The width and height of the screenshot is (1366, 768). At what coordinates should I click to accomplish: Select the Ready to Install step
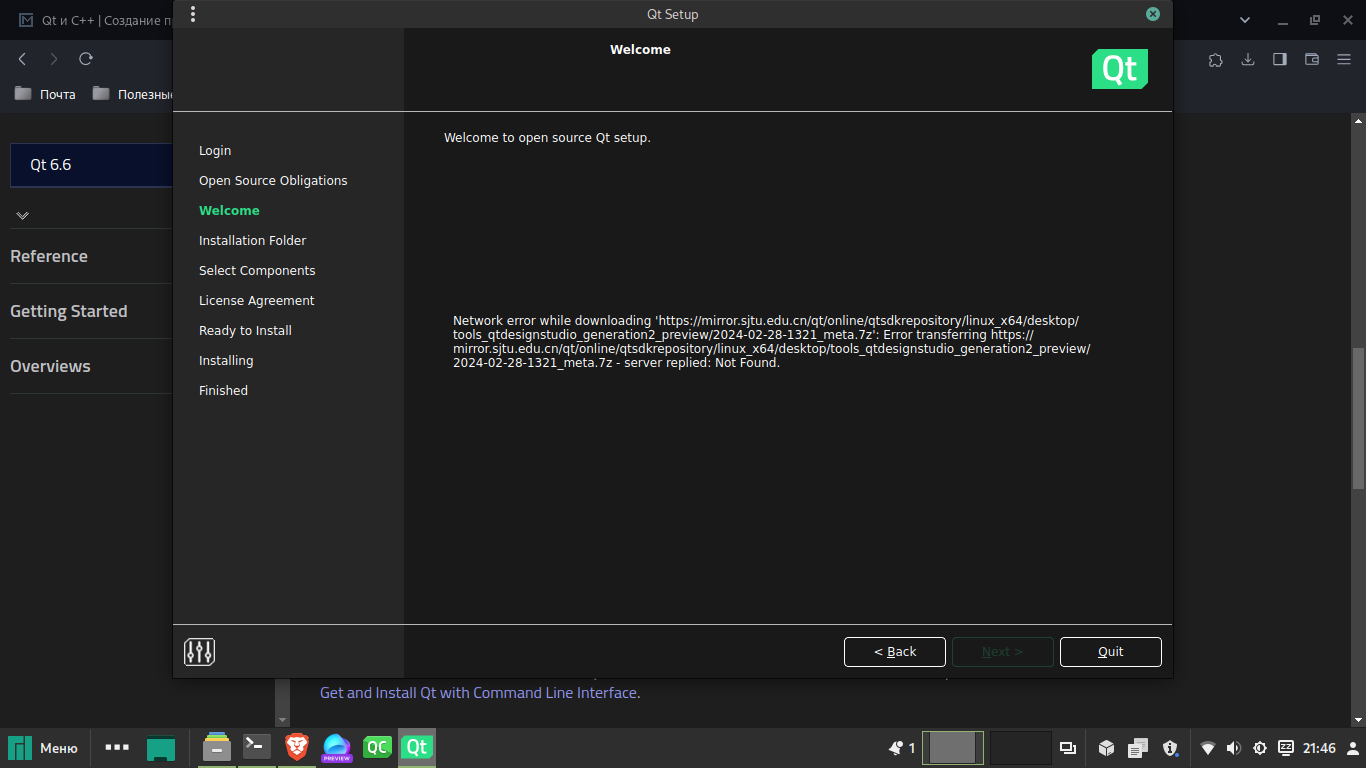click(x=245, y=331)
